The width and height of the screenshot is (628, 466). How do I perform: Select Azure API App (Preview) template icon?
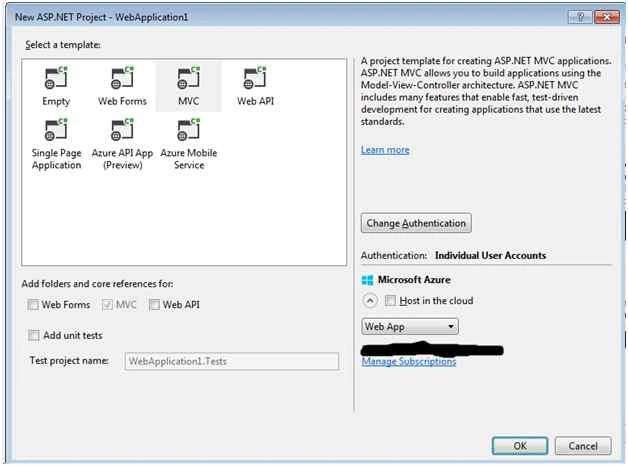tap(122, 130)
